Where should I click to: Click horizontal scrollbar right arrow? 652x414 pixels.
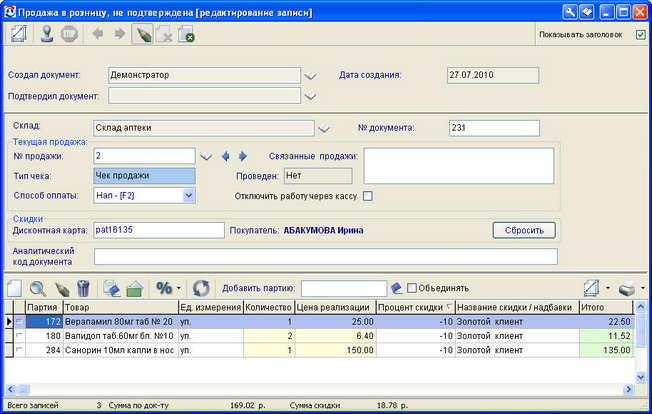628,389
